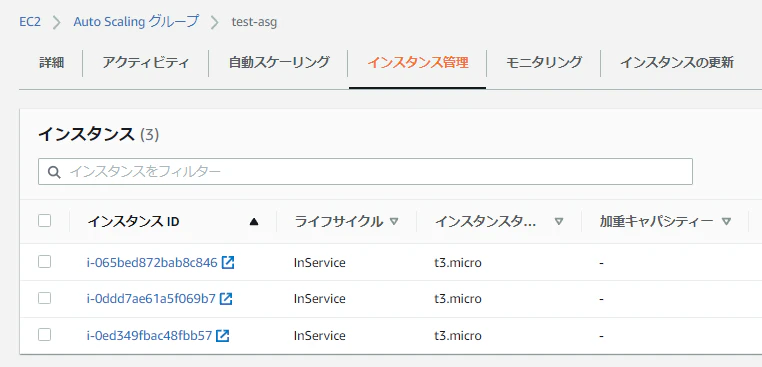
Task: Click t3.micro type in i-065bed872bab8c846 row
Action: point(458,263)
